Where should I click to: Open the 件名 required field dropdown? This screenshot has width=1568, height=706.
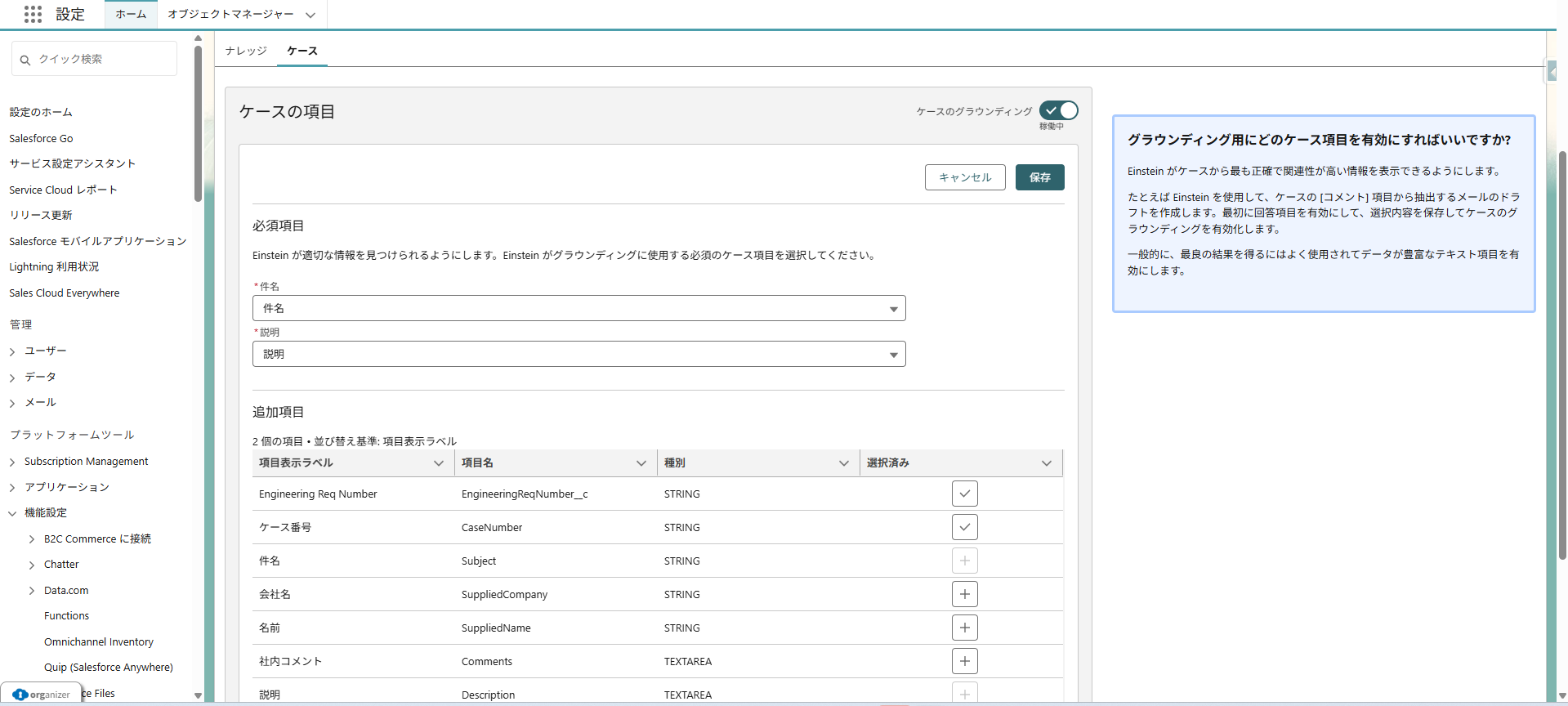tap(579, 308)
